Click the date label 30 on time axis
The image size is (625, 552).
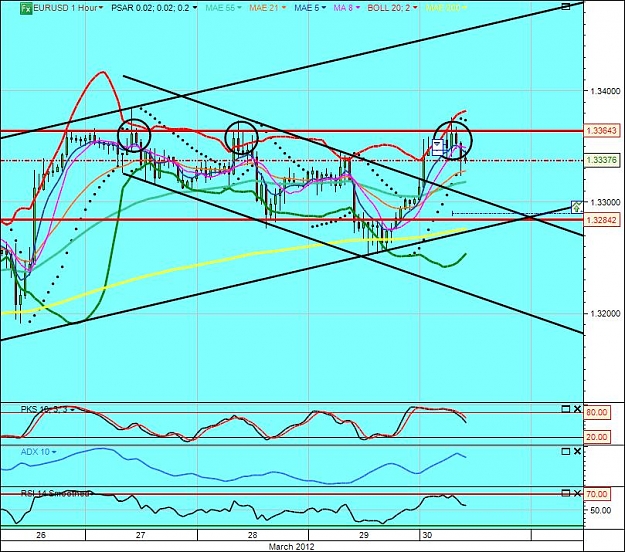tap(427, 535)
